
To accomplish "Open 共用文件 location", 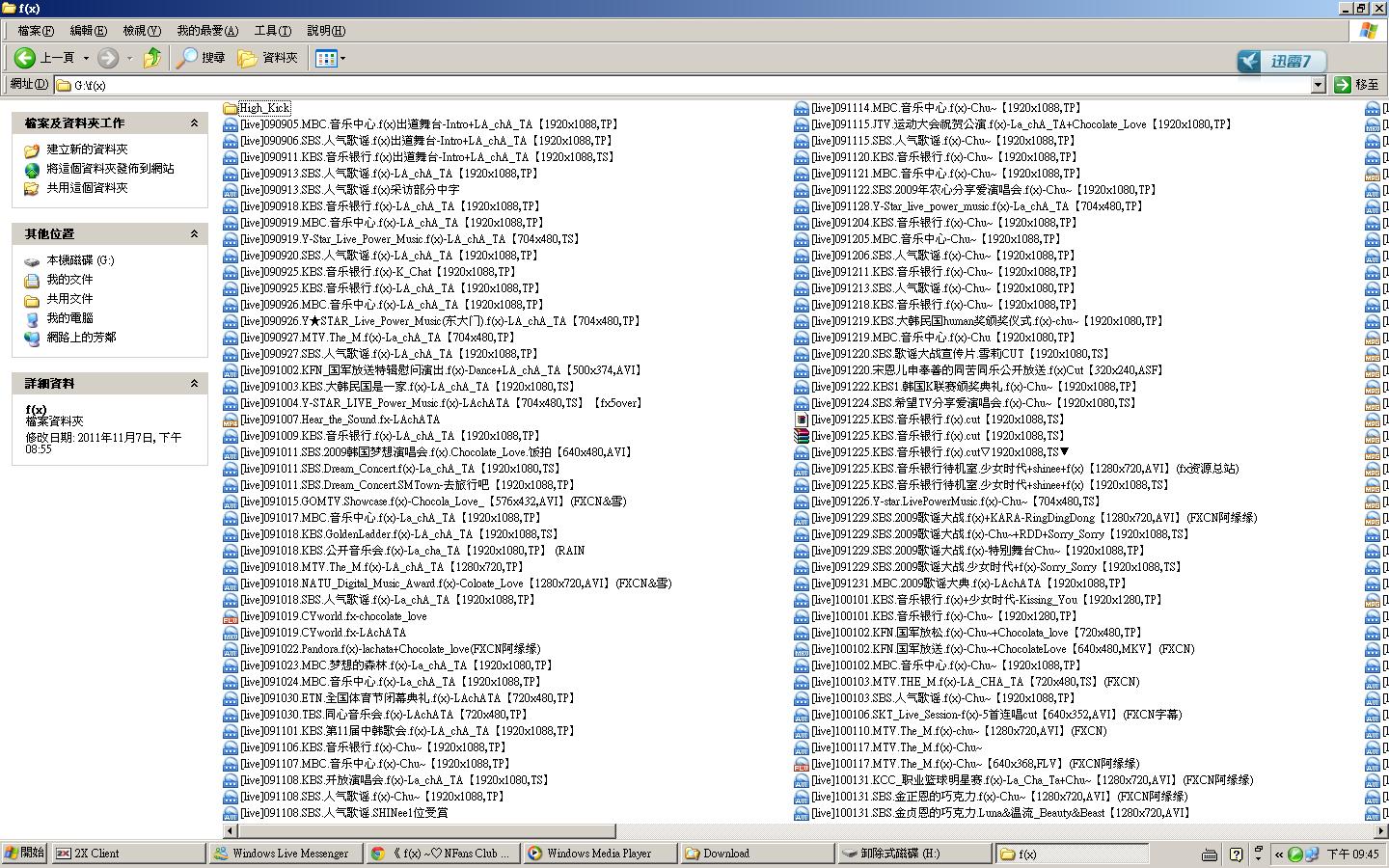I will tap(69, 299).
